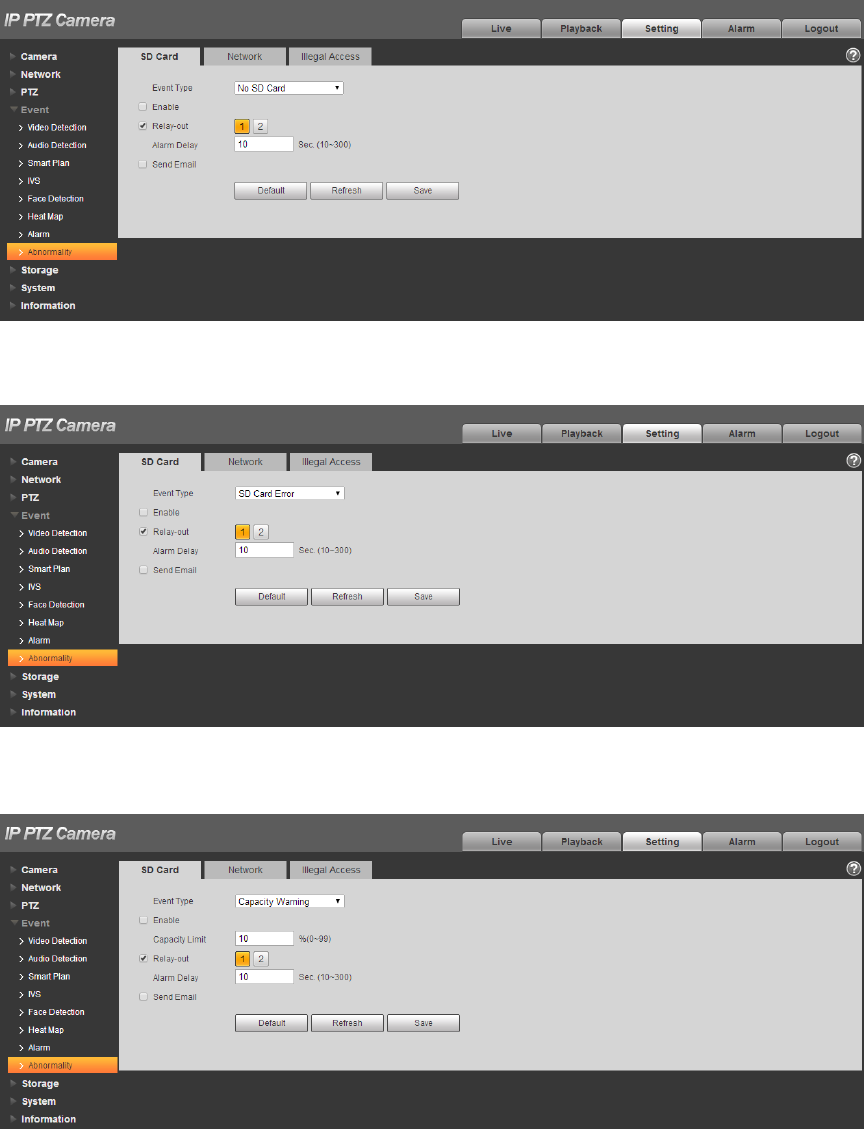This screenshot has width=864, height=1129.
Task: Click Save button in Capacity Warning screen
Action: [423, 1023]
